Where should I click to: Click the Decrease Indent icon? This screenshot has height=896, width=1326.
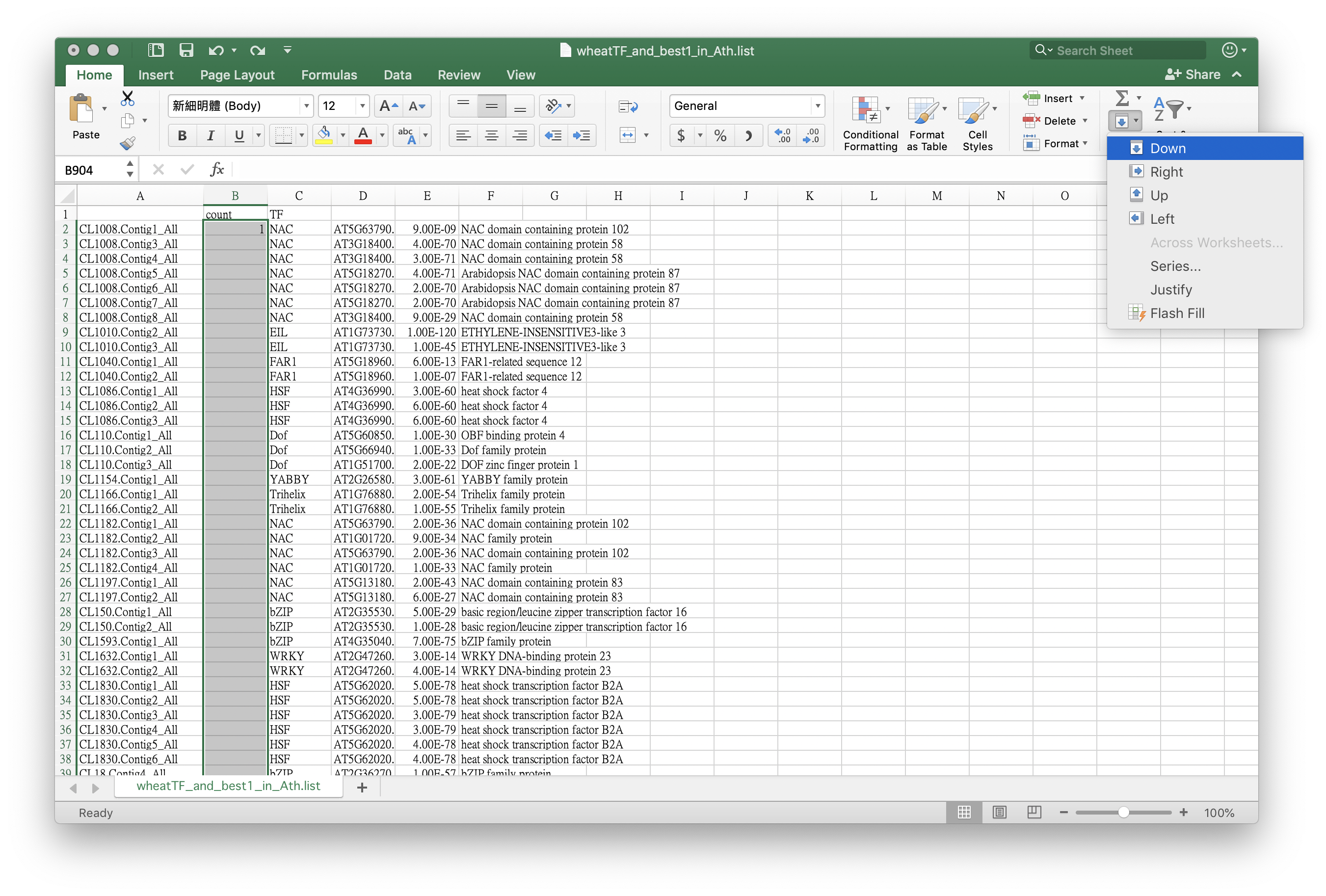tap(553, 135)
